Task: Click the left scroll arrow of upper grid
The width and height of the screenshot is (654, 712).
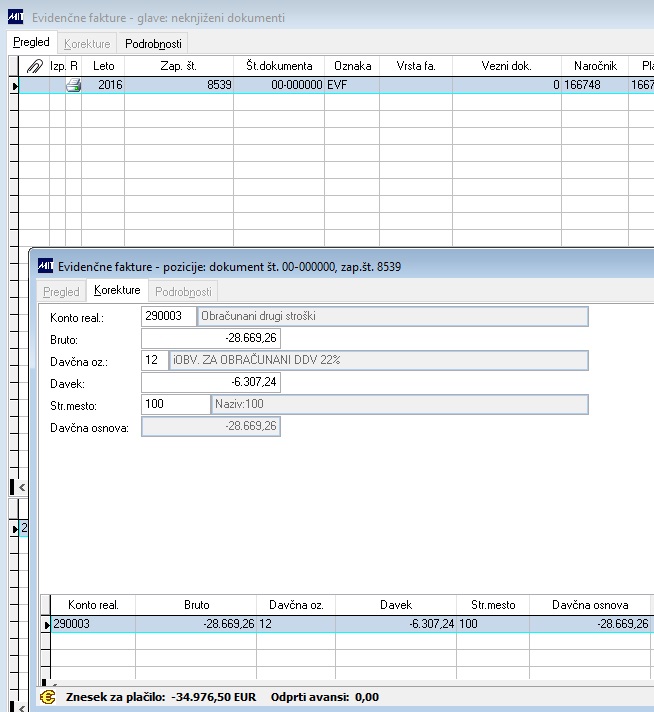Action: pos(22,487)
